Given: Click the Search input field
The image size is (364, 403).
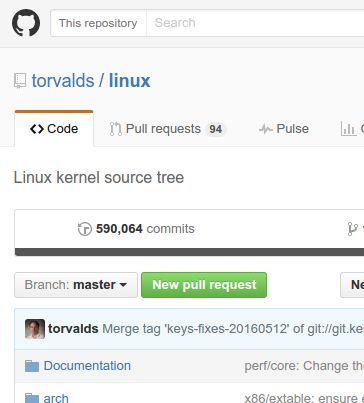Looking at the screenshot, I should 255,23.
